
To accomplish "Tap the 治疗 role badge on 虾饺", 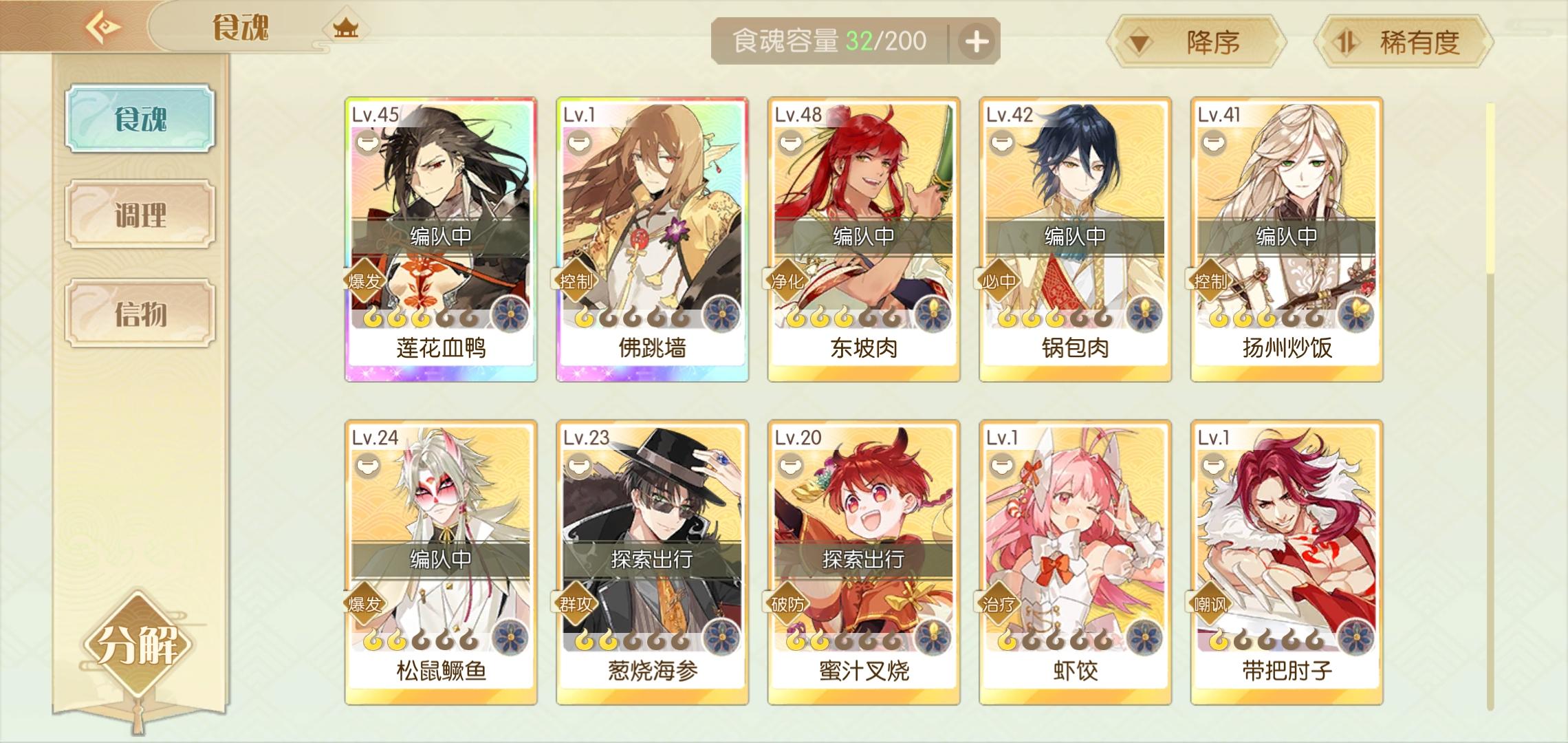I will pyautogui.click(x=999, y=604).
